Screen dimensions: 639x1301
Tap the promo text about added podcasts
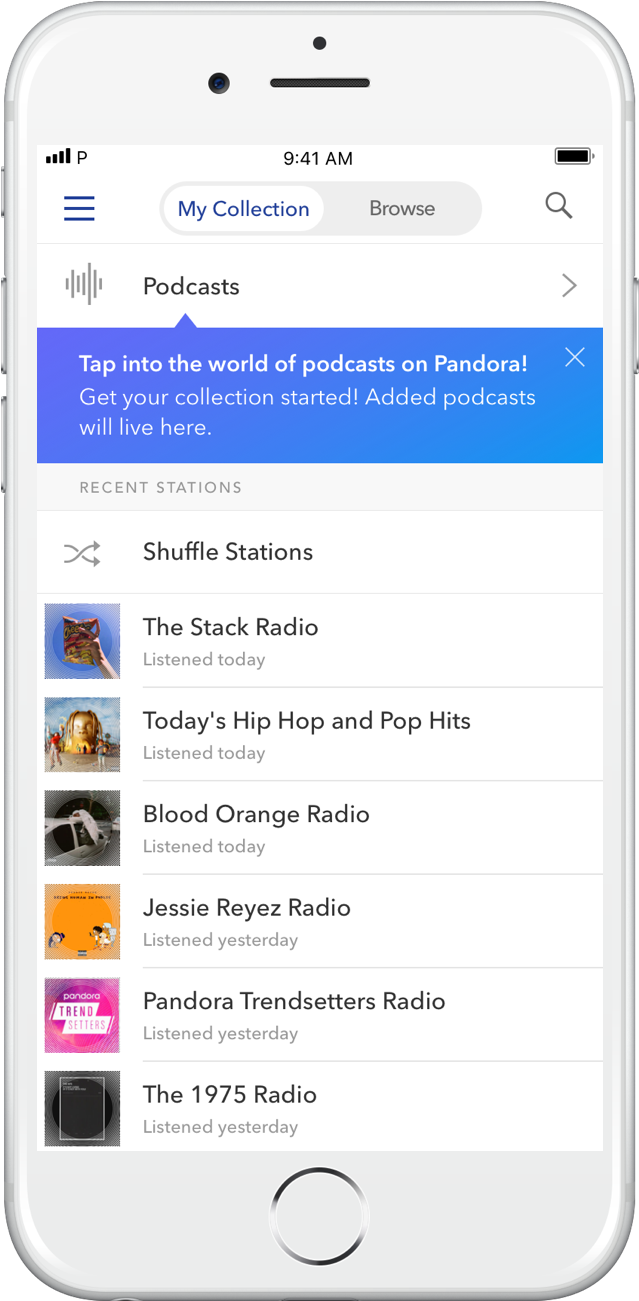307,412
